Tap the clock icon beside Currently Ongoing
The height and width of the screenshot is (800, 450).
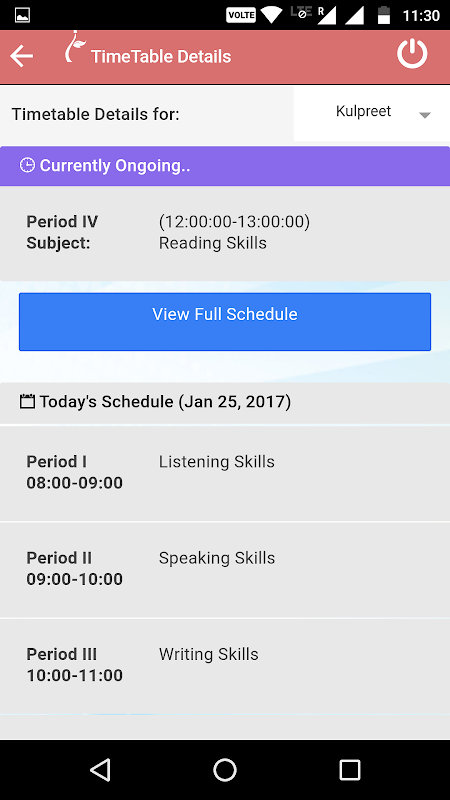pos(27,165)
